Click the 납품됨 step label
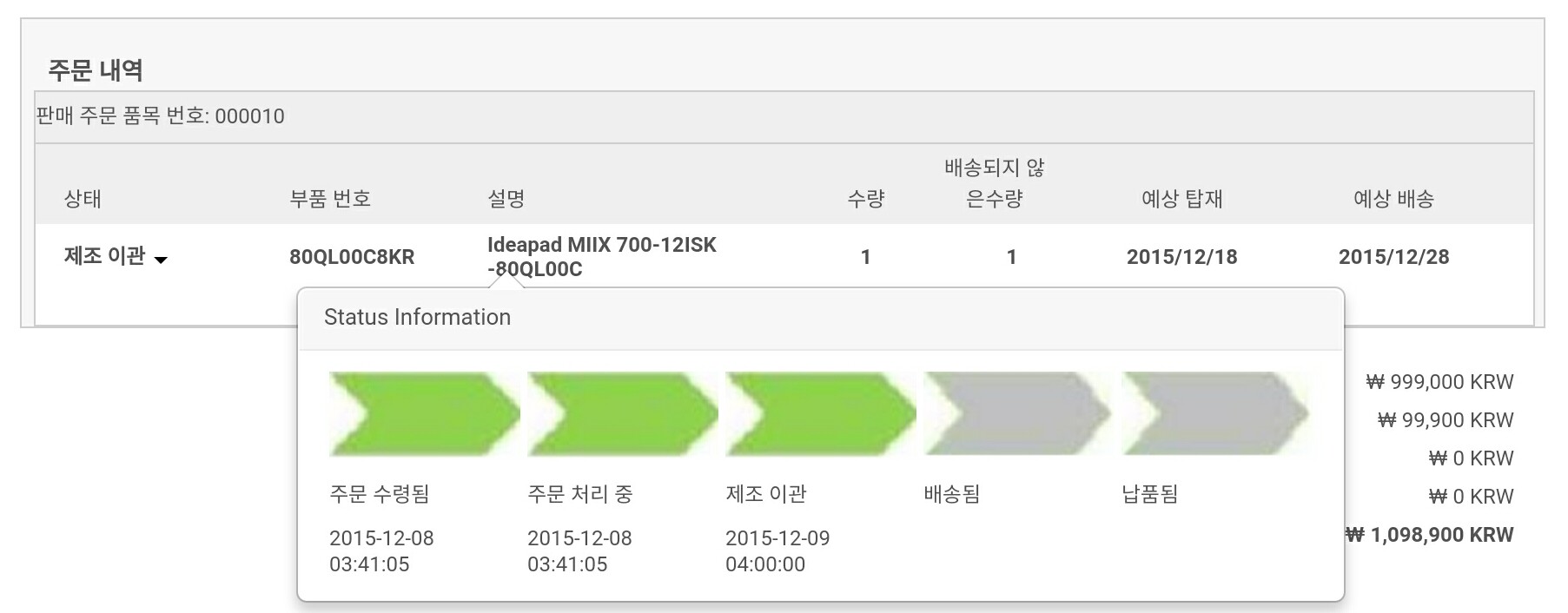 pos(1150,494)
